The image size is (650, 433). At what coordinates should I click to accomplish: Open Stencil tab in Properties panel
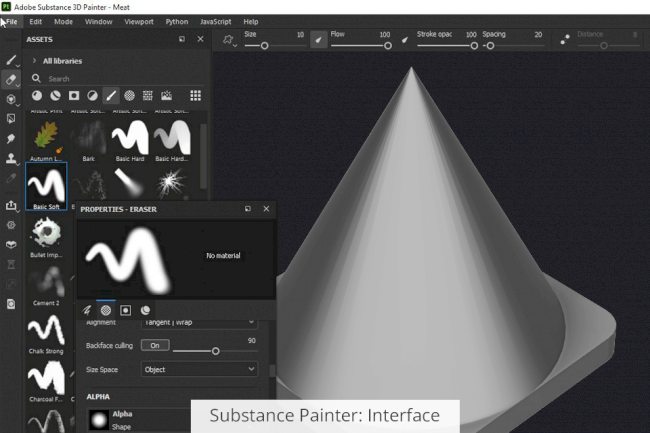pyautogui.click(x=125, y=310)
